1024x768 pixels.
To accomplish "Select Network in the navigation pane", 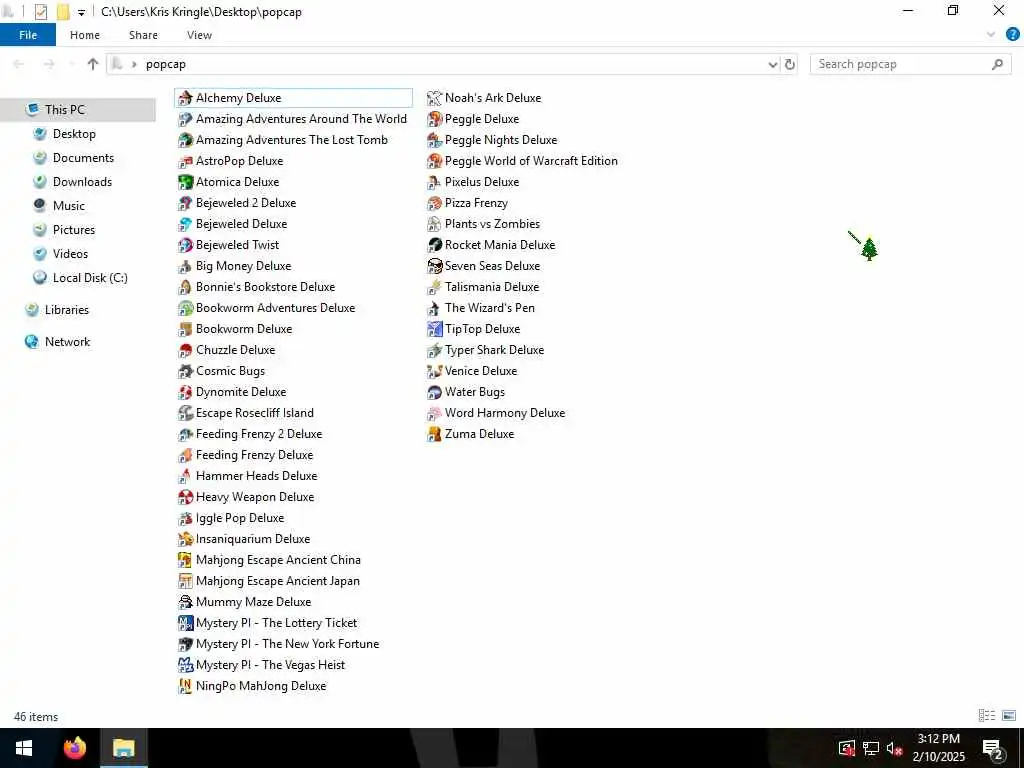I will tap(67, 342).
